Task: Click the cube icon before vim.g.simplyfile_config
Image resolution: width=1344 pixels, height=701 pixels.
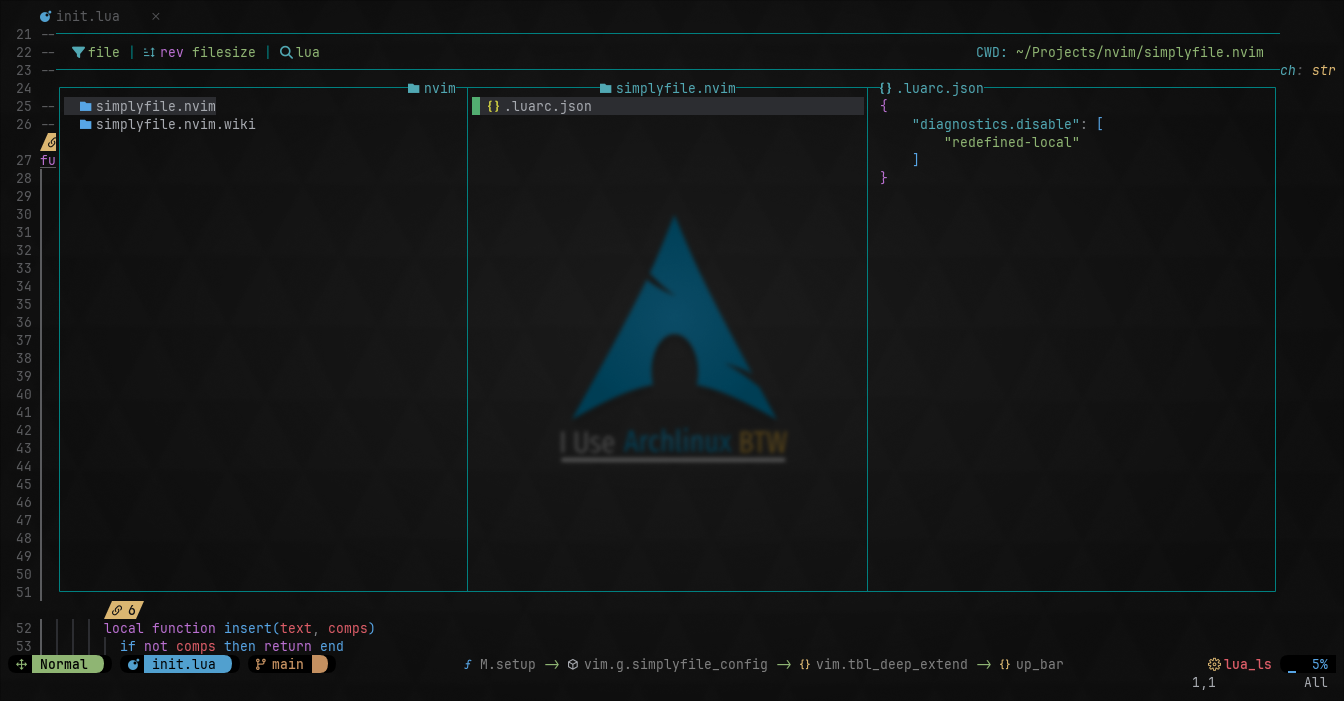Action: [x=573, y=664]
